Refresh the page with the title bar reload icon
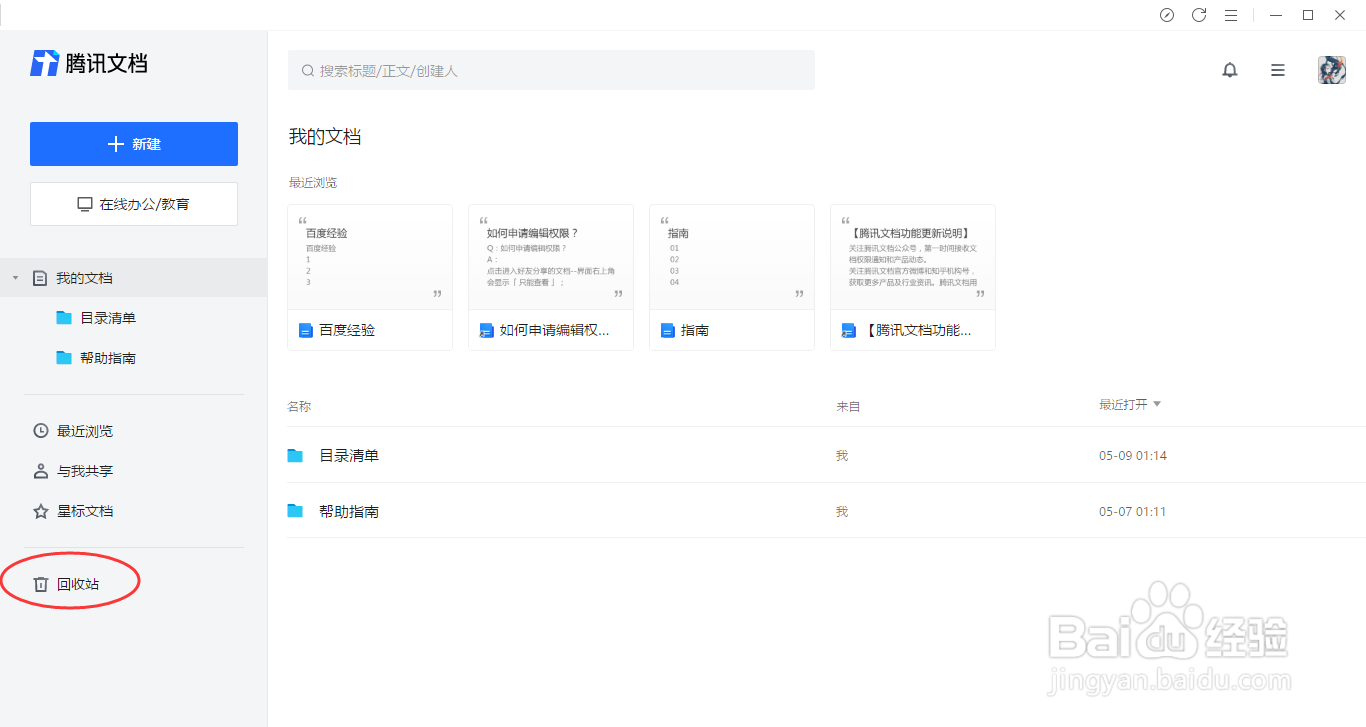1366x727 pixels. 1199,15
